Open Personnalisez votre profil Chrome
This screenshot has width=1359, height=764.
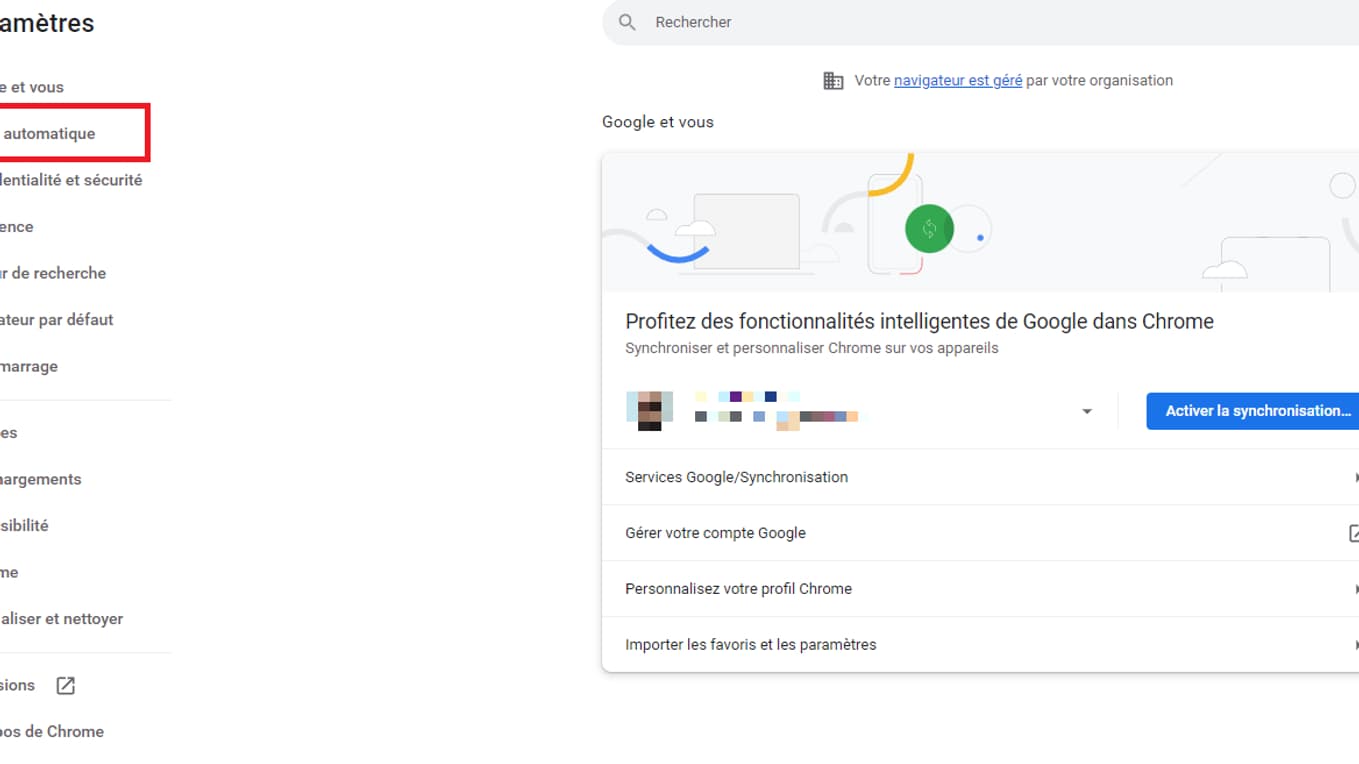click(980, 589)
